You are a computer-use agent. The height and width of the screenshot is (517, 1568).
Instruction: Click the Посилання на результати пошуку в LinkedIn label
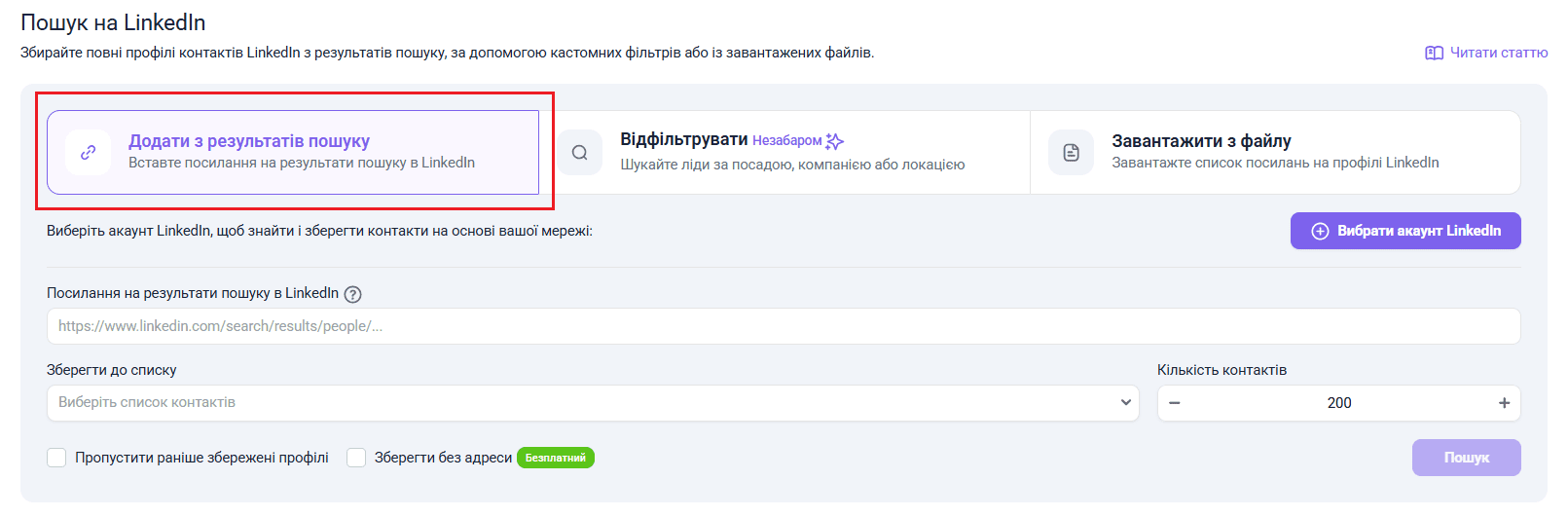tap(193, 293)
